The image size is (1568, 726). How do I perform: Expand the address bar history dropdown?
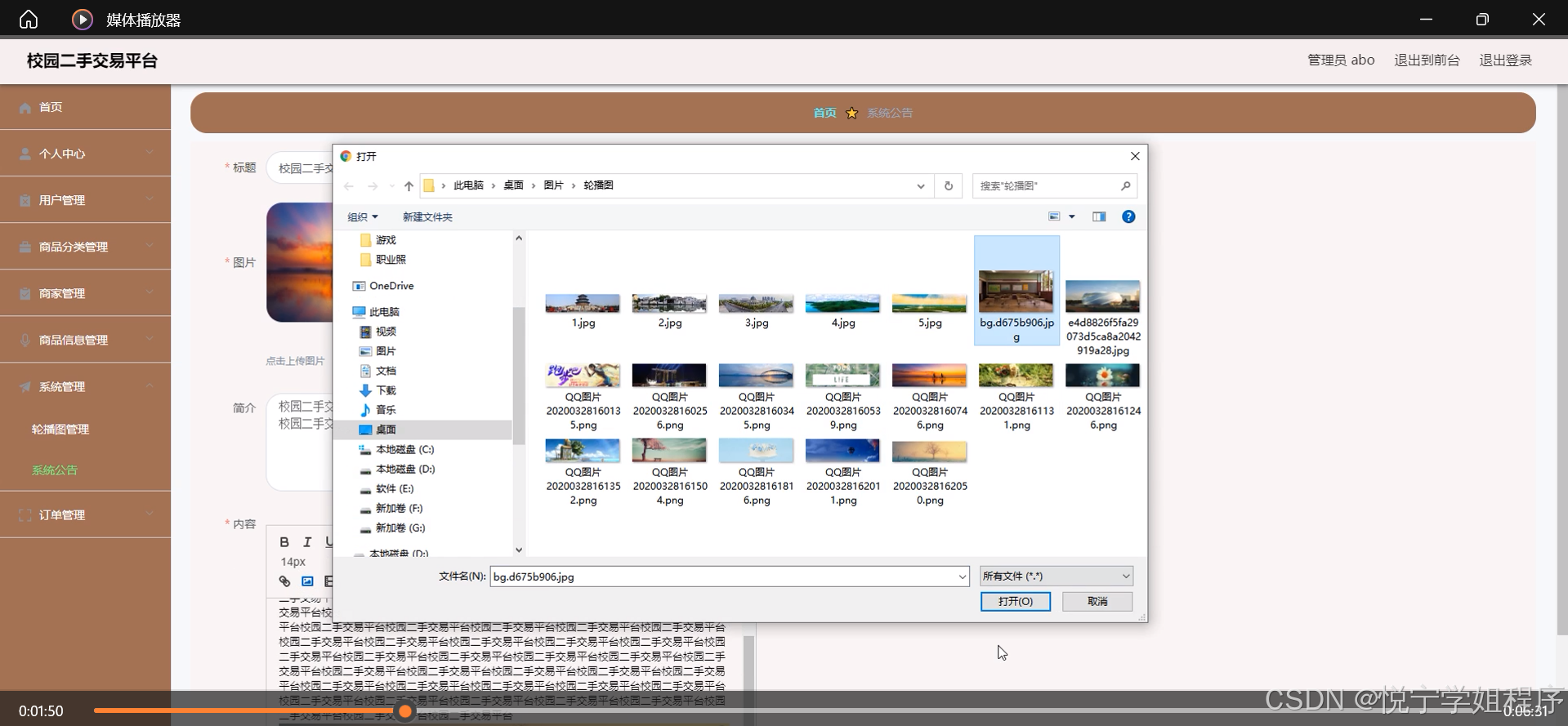pyautogui.click(x=921, y=186)
